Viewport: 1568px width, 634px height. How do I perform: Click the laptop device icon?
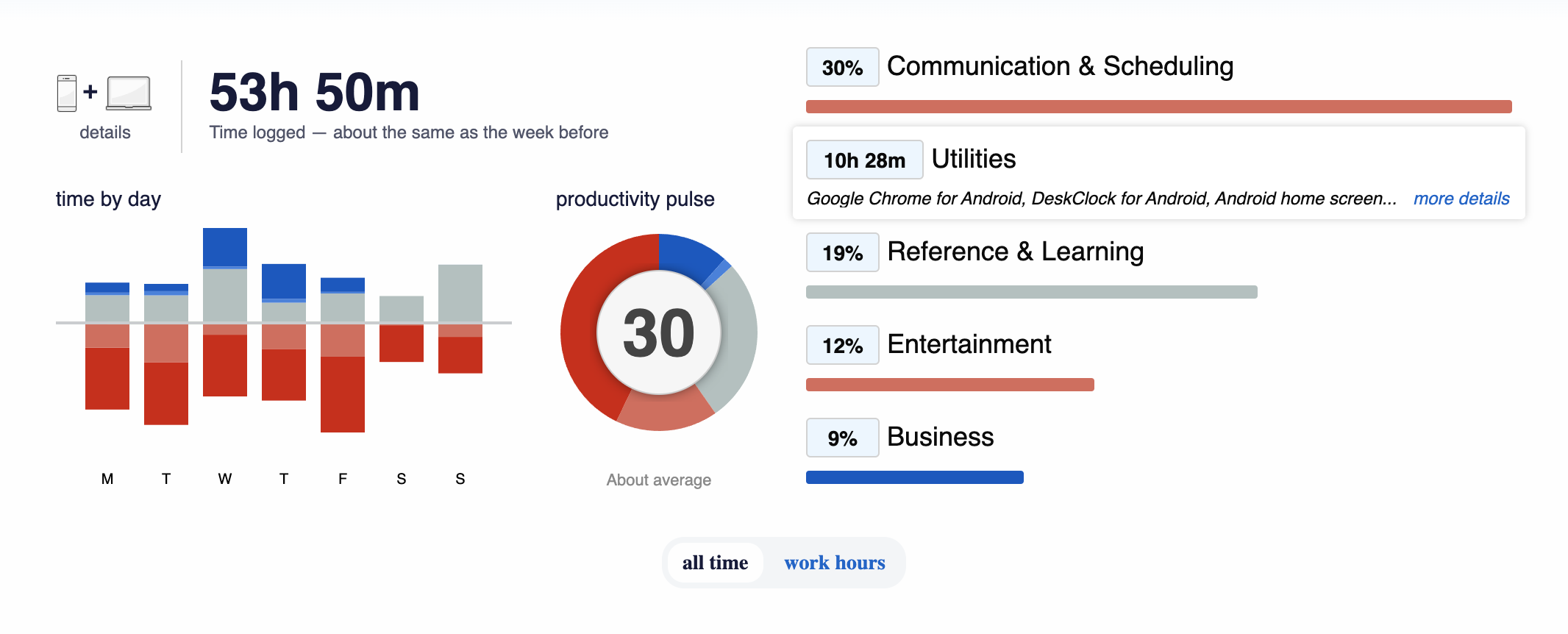(129, 93)
